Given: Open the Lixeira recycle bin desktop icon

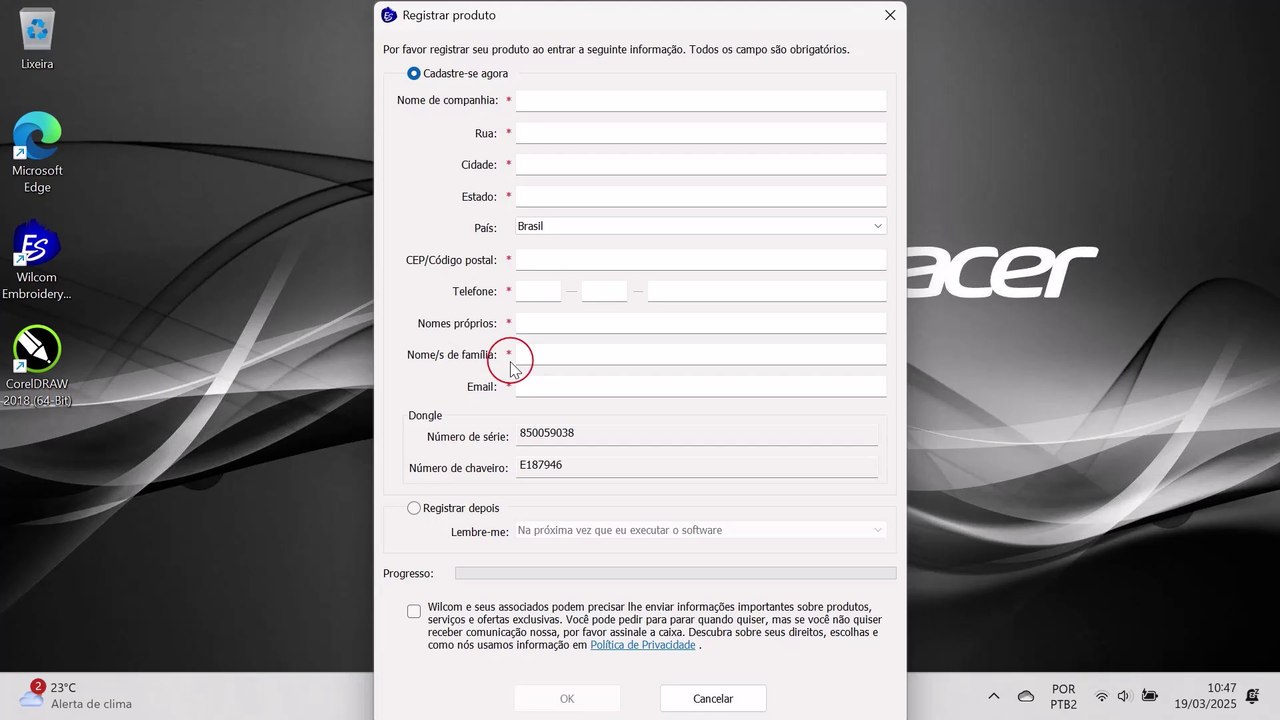Looking at the screenshot, I should (37, 40).
